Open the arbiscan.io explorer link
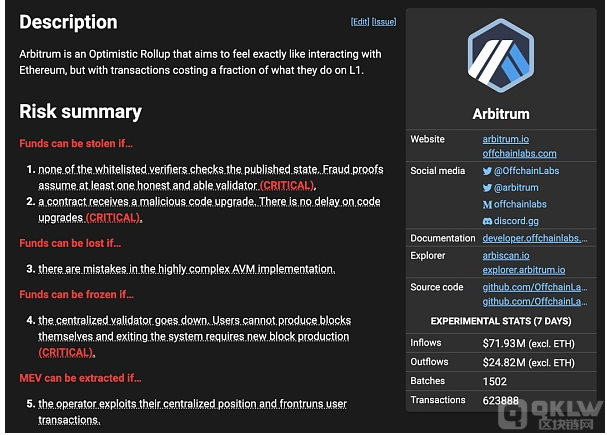The height and width of the screenshot is (435, 607). click(506, 255)
